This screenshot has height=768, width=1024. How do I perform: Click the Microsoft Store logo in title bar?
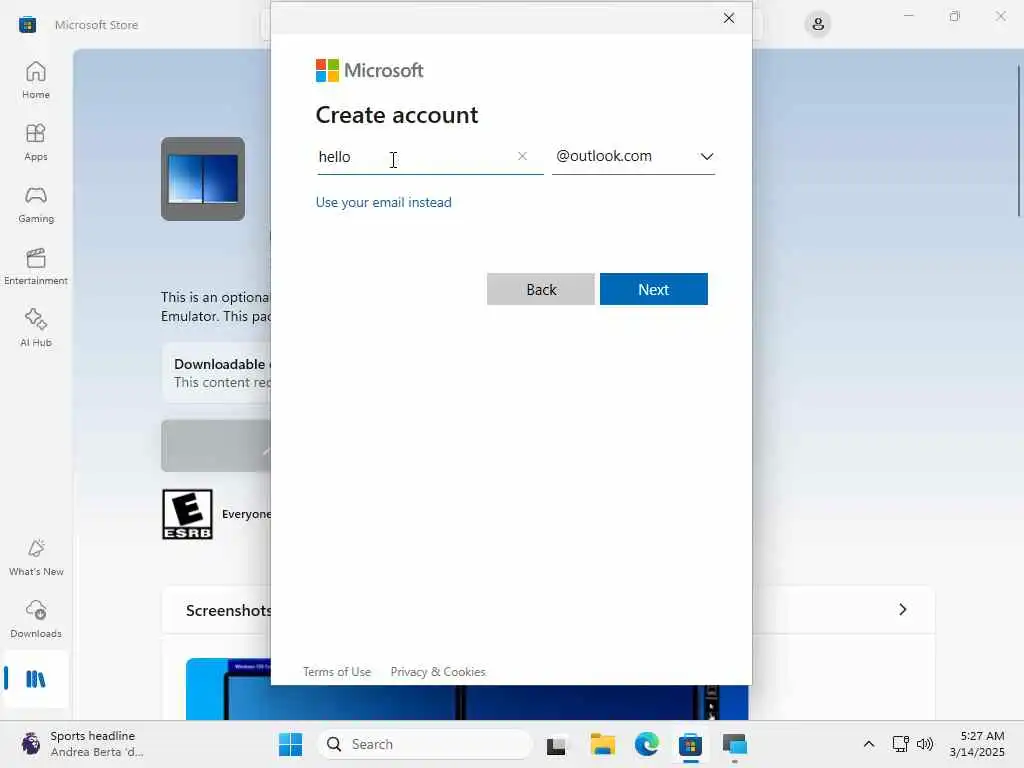(x=27, y=25)
